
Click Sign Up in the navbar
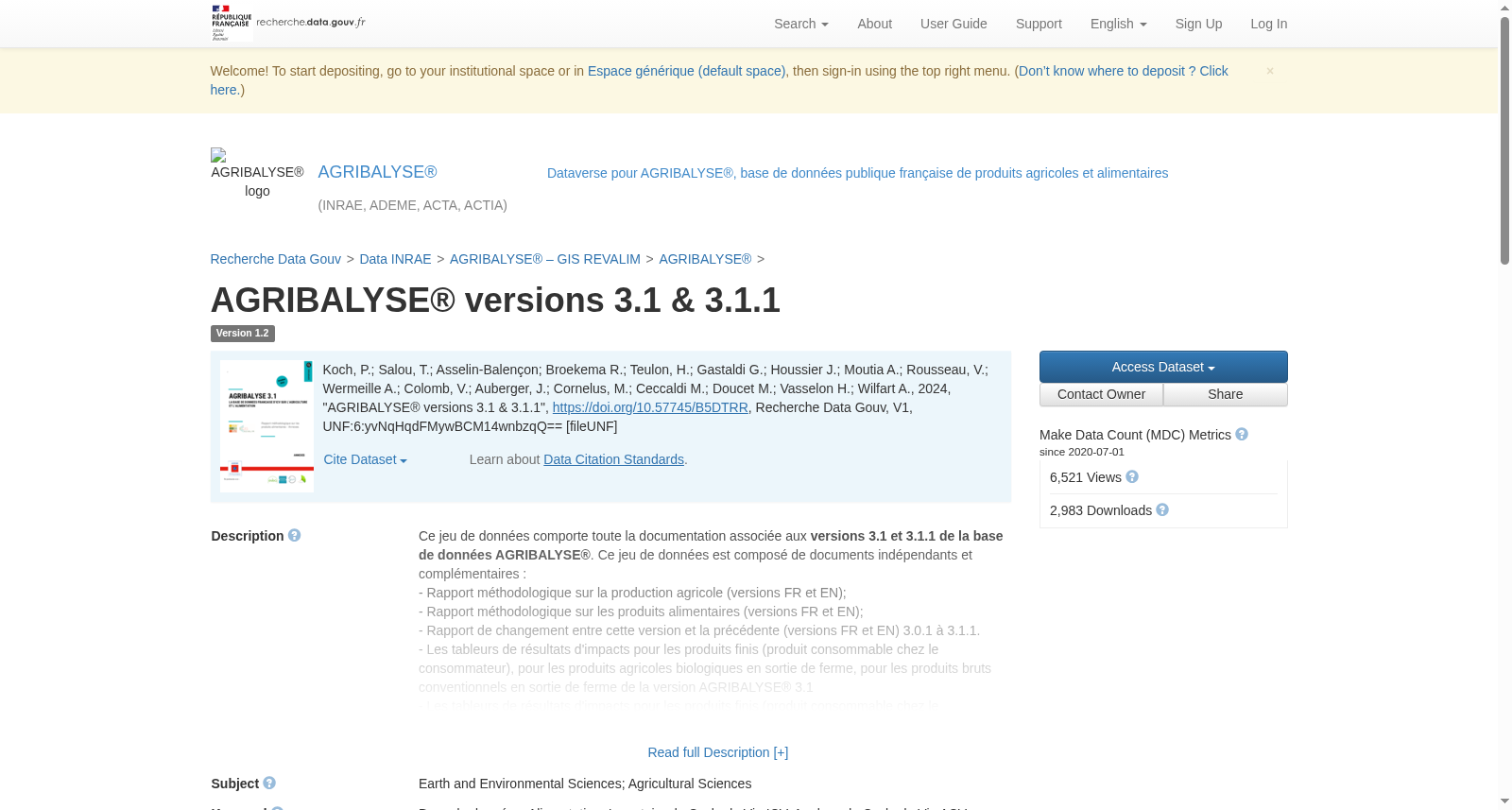1198,24
